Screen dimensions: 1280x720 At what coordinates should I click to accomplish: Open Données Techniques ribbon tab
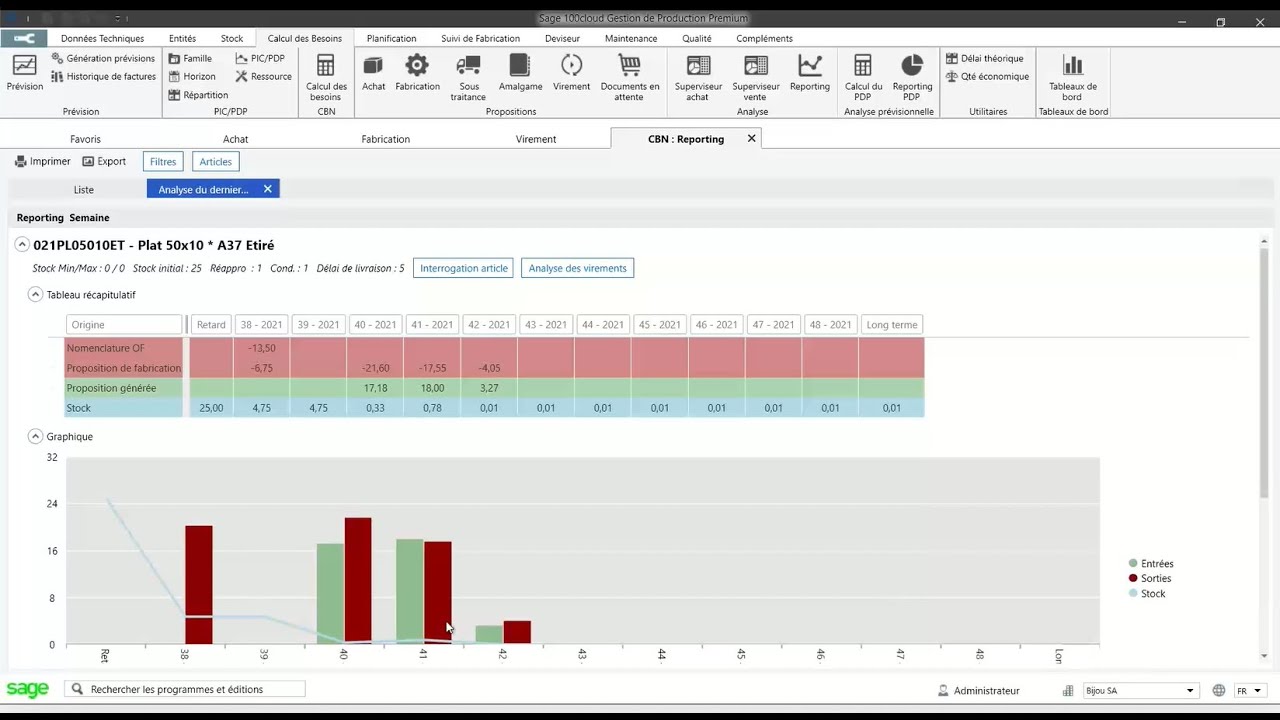[x=102, y=38]
